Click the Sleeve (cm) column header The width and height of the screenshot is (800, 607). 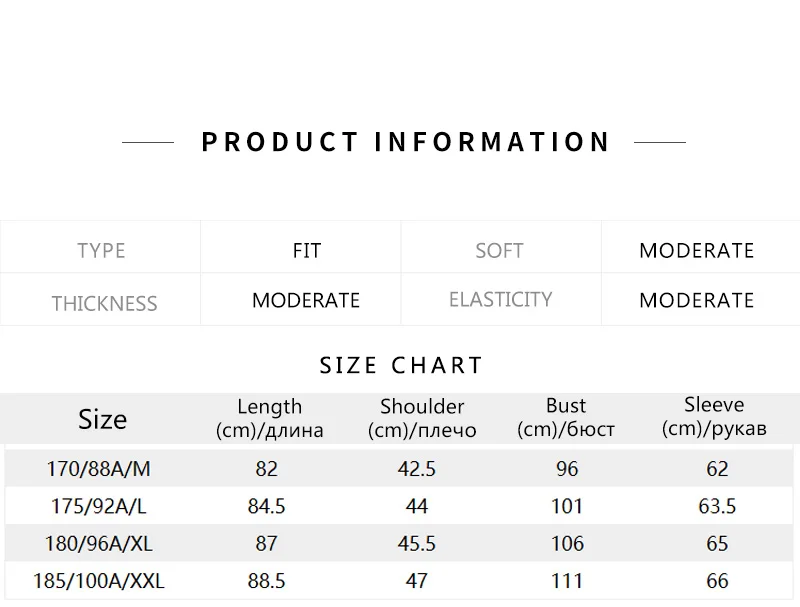[714, 417]
